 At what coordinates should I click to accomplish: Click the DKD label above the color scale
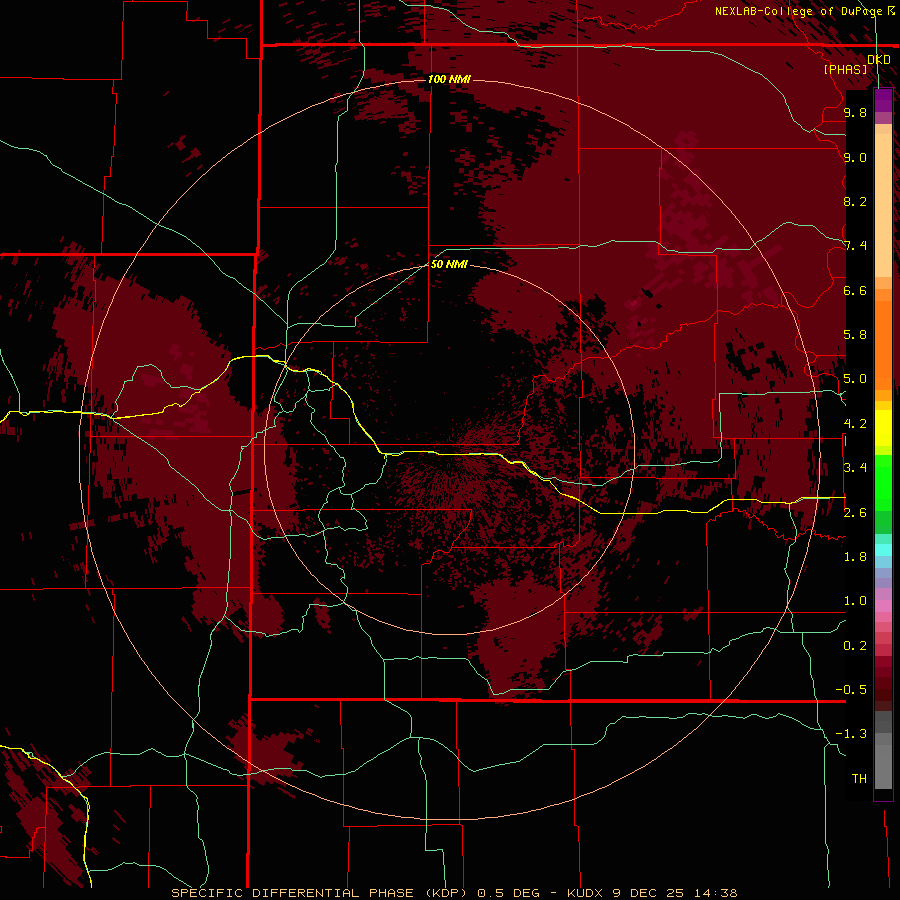[x=878, y=60]
